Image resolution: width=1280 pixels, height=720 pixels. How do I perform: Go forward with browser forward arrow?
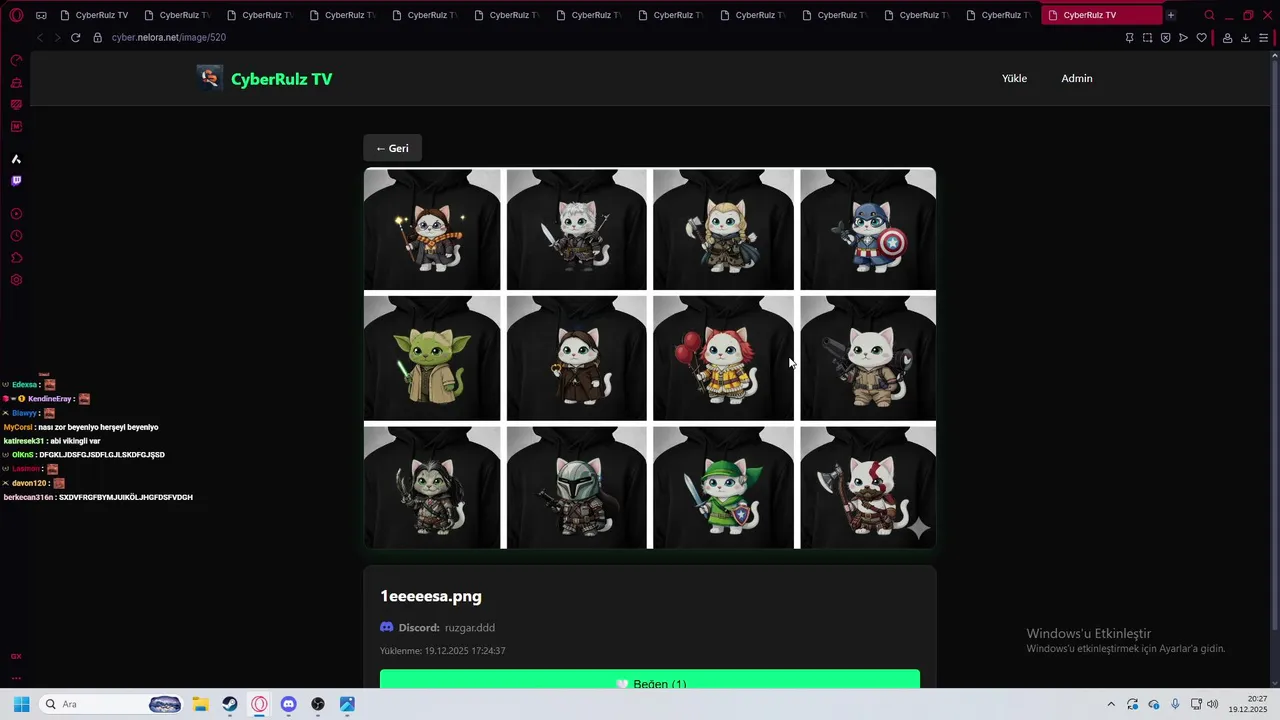pos(57,37)
